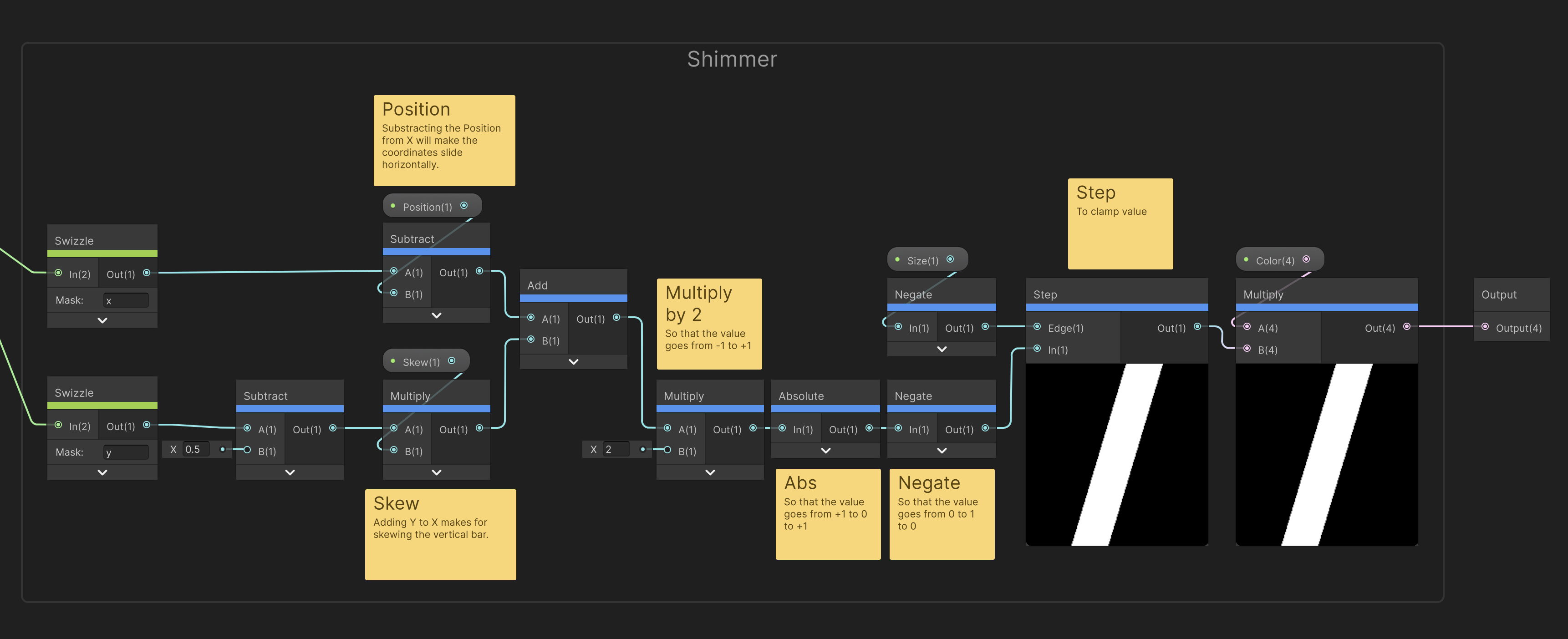Screen dimensions: 1568x639
Task: Click the Add node Out(1) port
Action: point(616,318)
